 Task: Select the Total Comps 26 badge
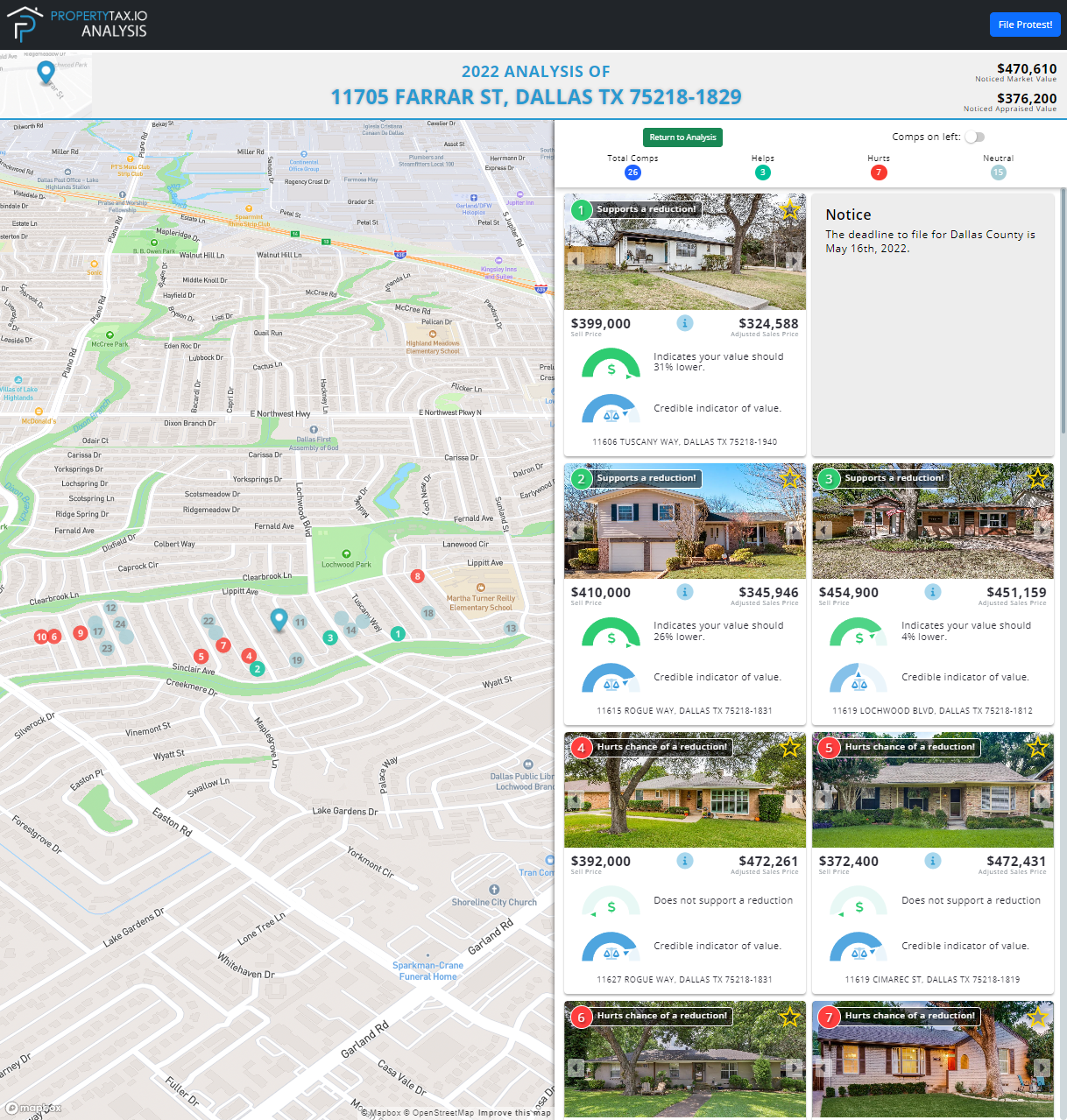pos(632,173)
